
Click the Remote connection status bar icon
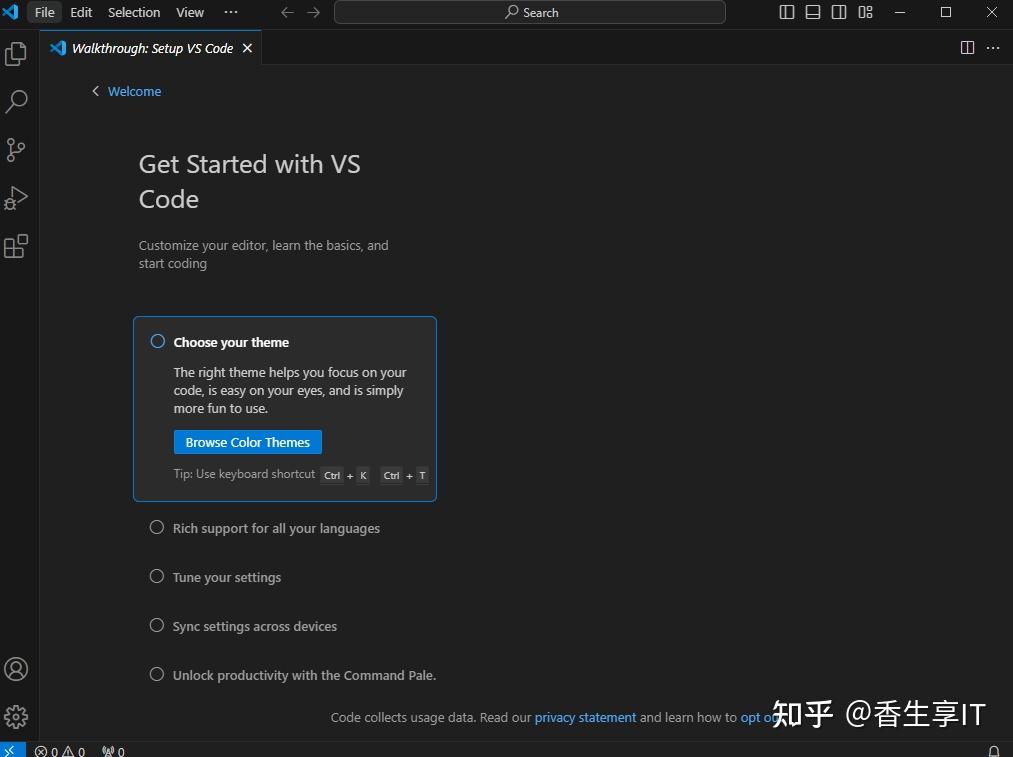pyautogui.click(x=10, y=750)
